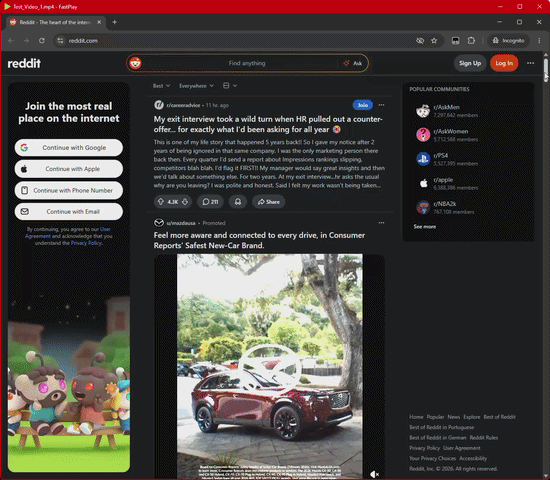Open Your Privacy Choices footer link
Screen dimensions: 550x480
(432, 458)
